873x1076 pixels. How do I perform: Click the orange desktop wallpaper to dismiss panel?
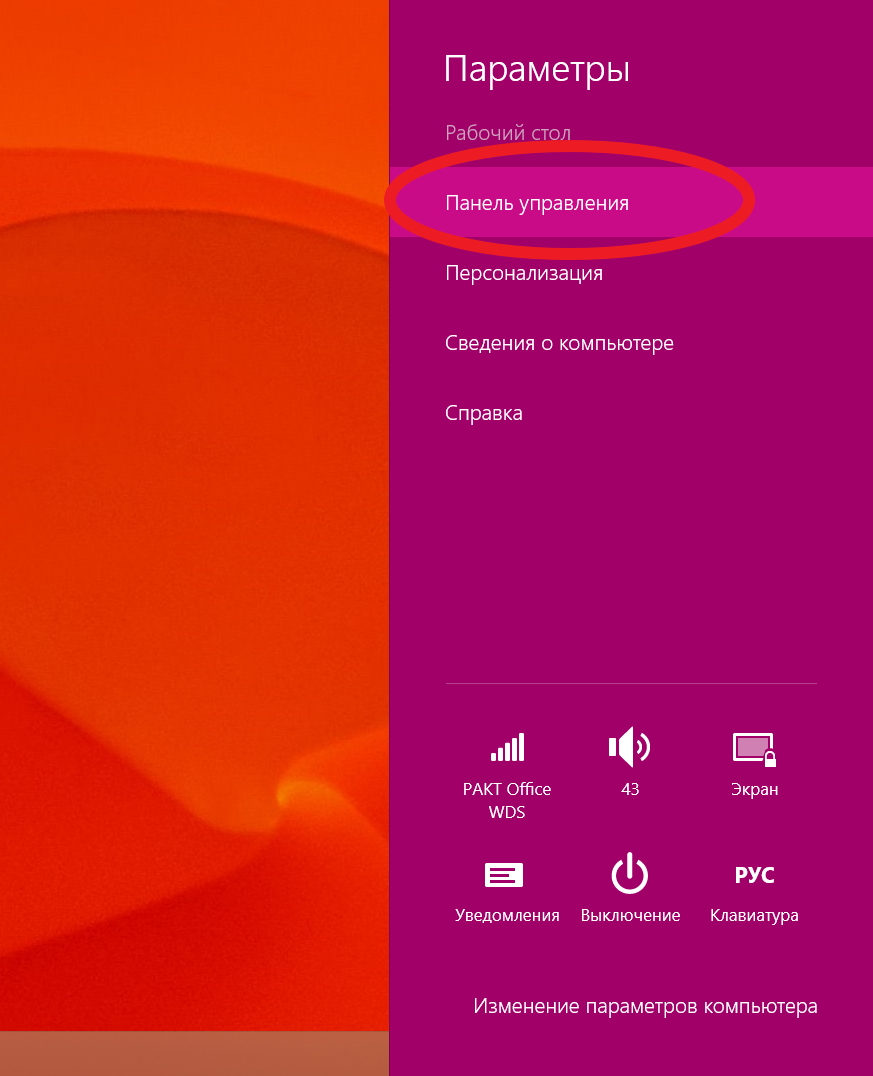click(190, 500)
